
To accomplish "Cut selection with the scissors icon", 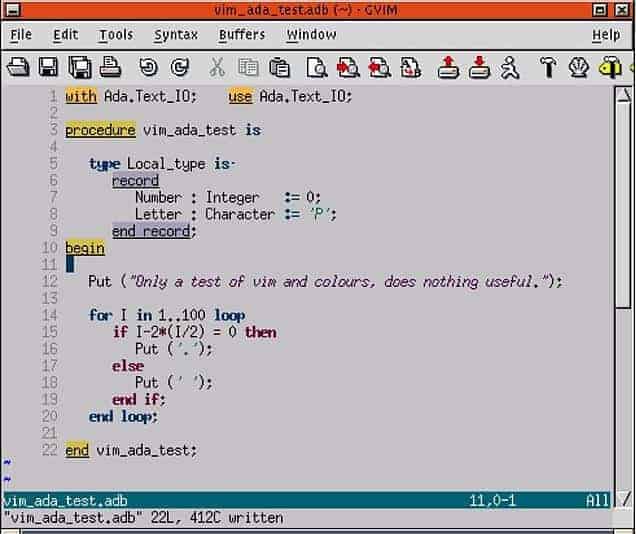I will tap(216, 68).
